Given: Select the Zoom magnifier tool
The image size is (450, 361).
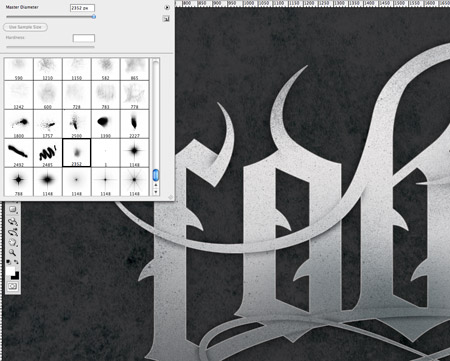Looking at the screenshot, I should pyautogui.click(x=12, y=253).
